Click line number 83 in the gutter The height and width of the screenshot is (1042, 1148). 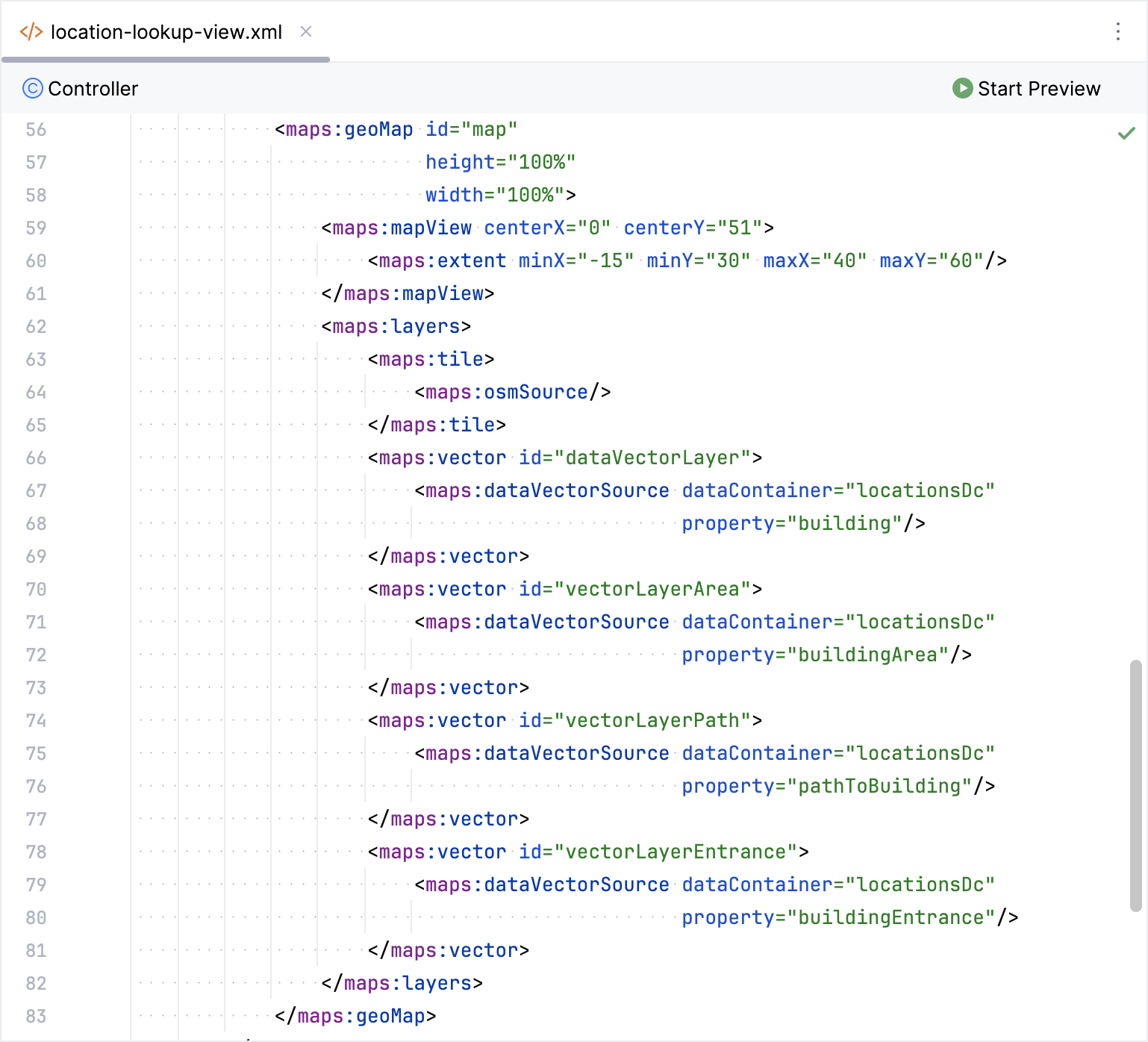[x=36, y=1017]
